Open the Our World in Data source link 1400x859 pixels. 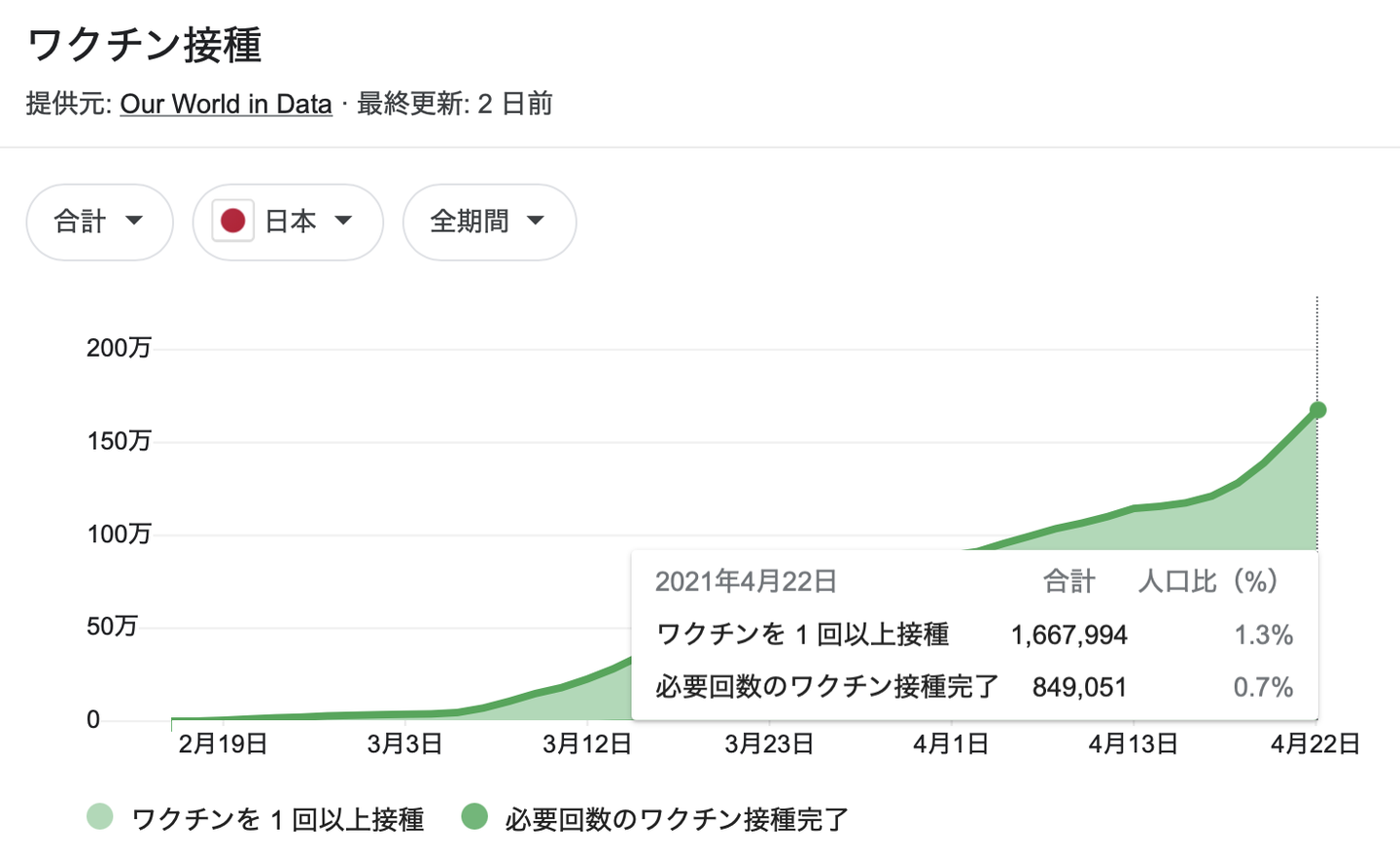(x=226, y=104)
